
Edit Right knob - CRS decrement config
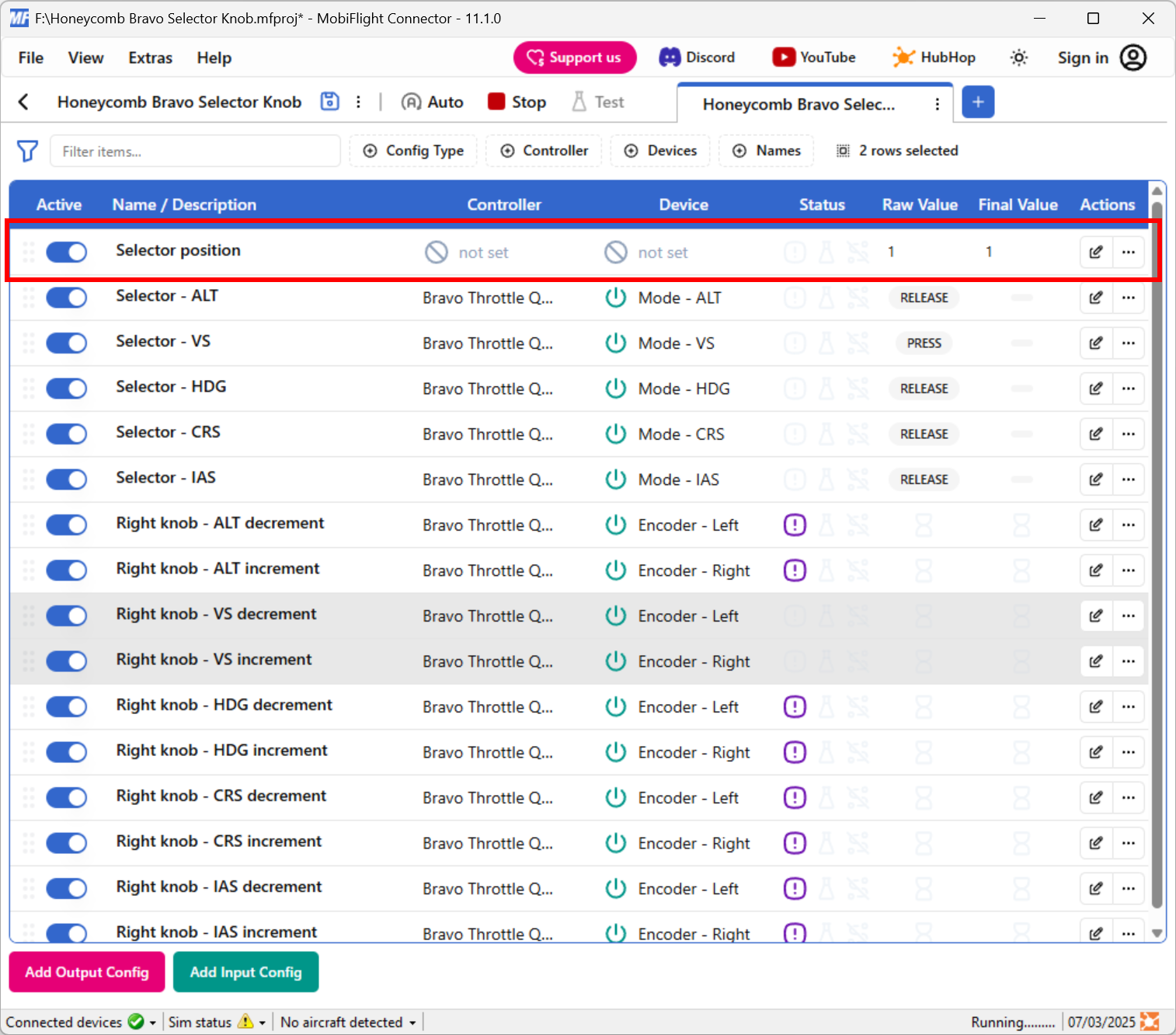[1096, 797]
